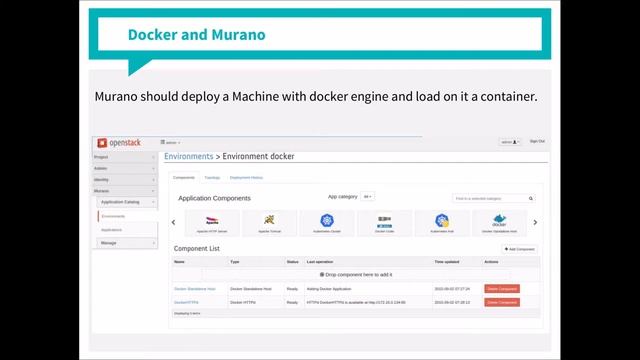Show next application components

click(535, 222)
